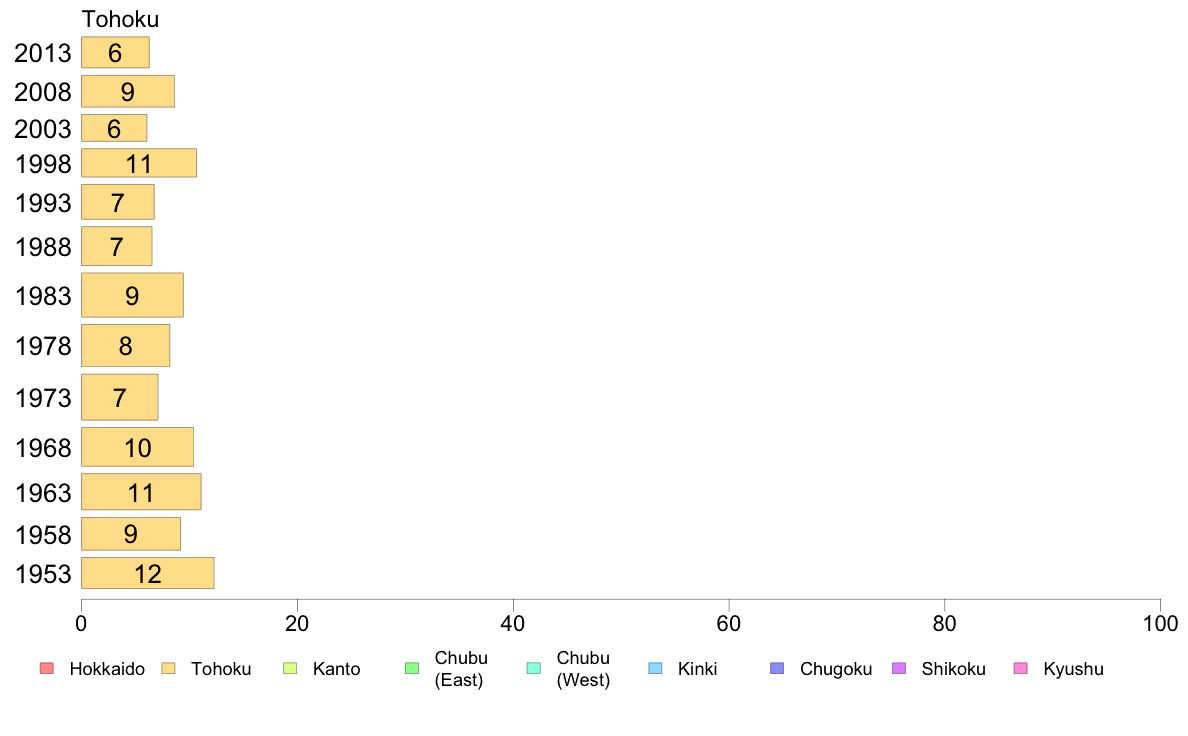Select the 2008 year axis label

[43, 92]
